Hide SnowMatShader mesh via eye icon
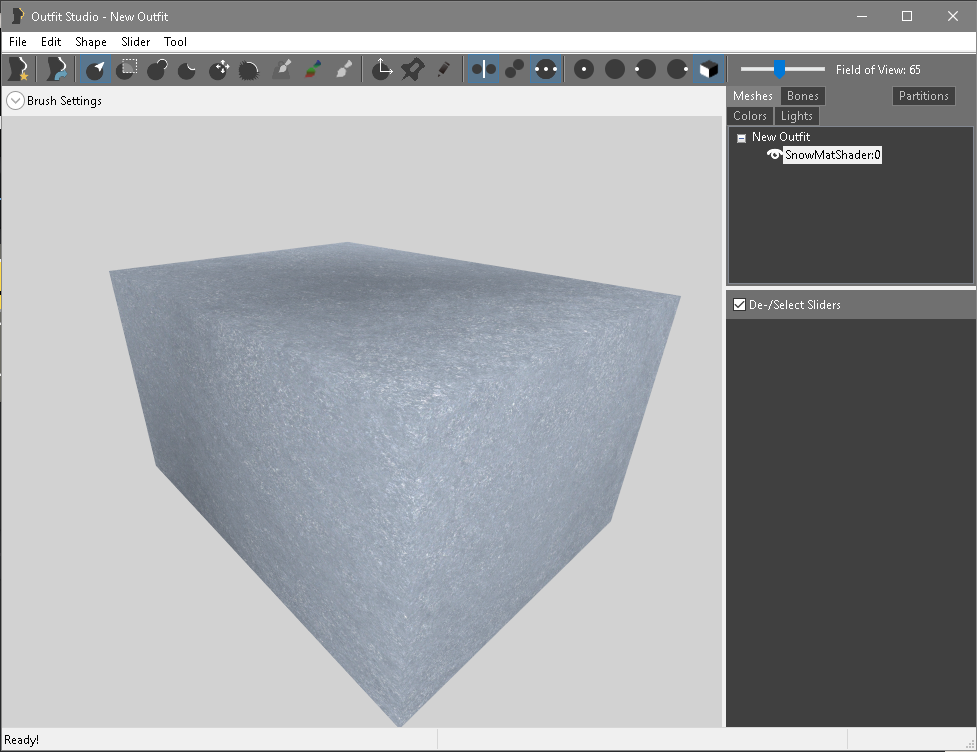This screenshot has height=752, width=977. click(x=773, y=155)
